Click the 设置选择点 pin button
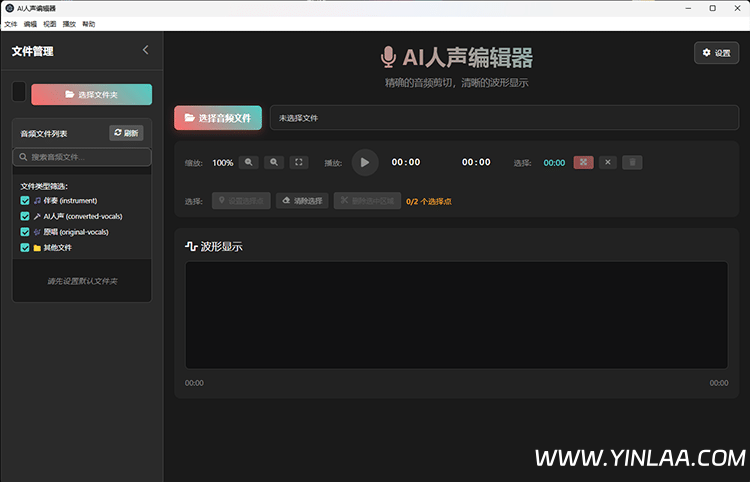Image resolution: width=750 pixels, height=482 pixels. tap(241, 201)
